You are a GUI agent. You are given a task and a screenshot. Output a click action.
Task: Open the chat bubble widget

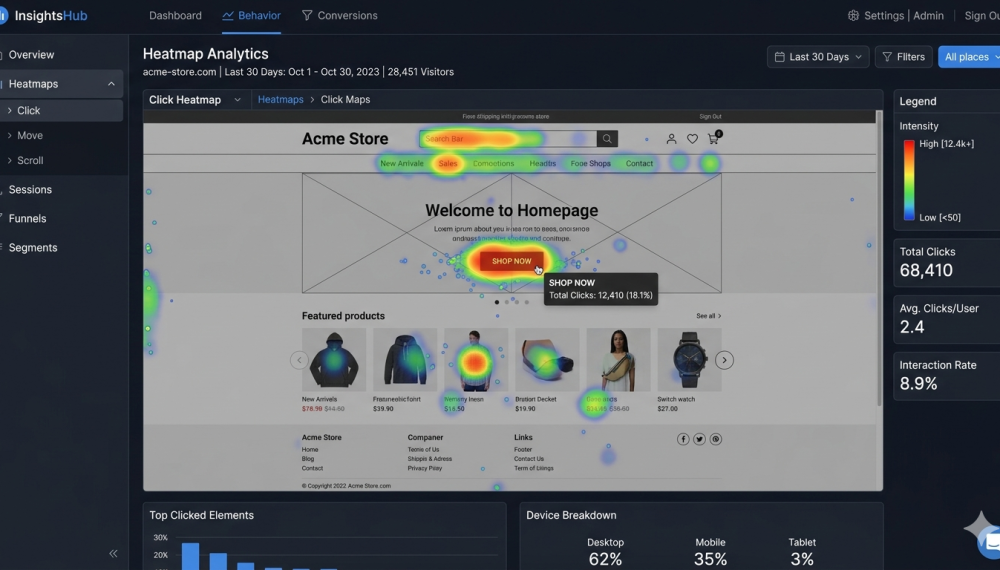(990, 542)
